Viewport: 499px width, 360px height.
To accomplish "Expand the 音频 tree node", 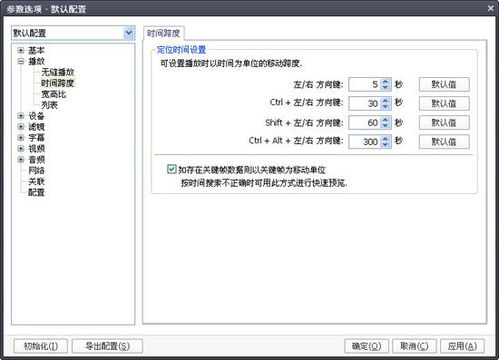I will 21,160.
